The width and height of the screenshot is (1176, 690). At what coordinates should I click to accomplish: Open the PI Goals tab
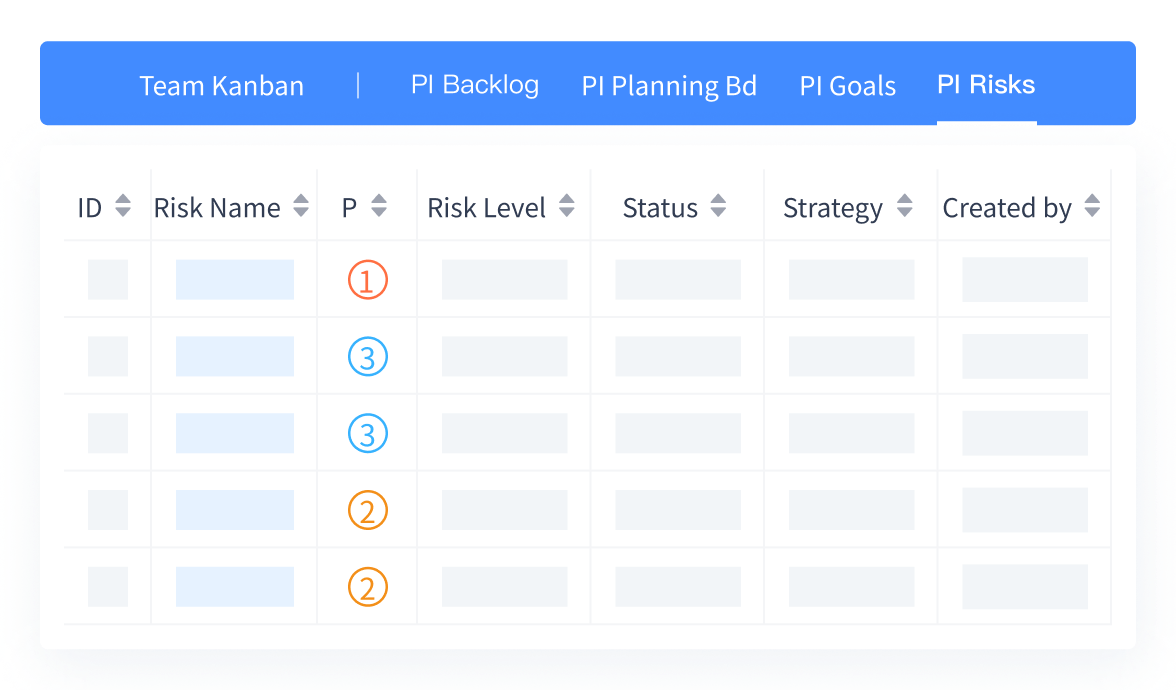(848, 86)
